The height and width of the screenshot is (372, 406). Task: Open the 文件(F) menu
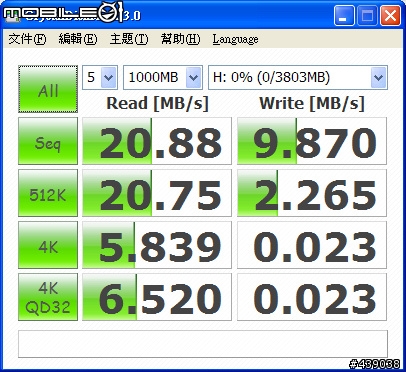point(27,39)
